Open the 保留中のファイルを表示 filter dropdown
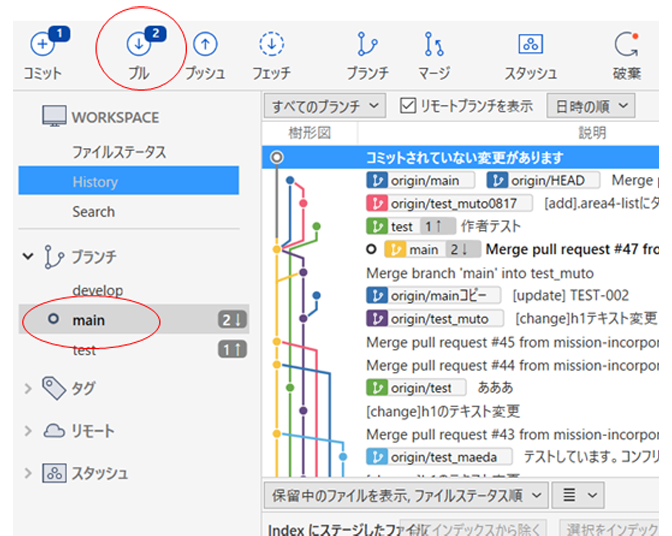This screenshot has width=672, height=536. click(x=409, y=494)
